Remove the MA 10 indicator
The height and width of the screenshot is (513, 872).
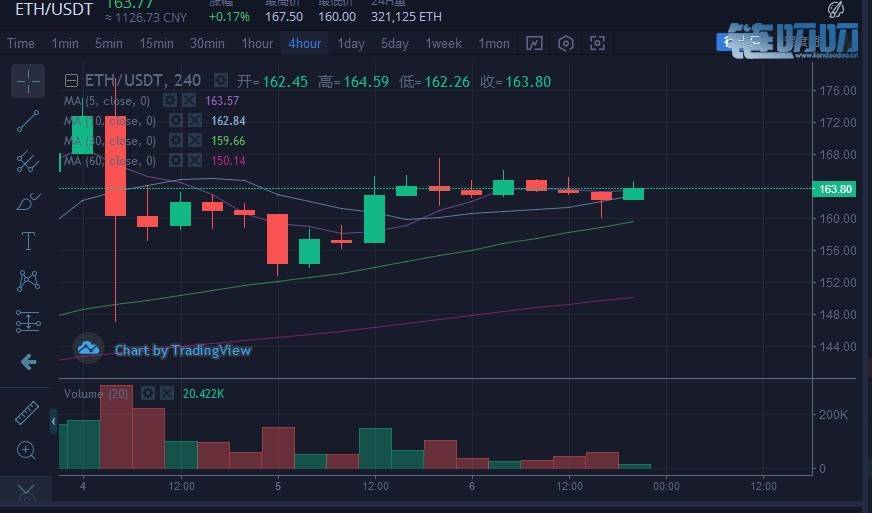click(194, 121)
